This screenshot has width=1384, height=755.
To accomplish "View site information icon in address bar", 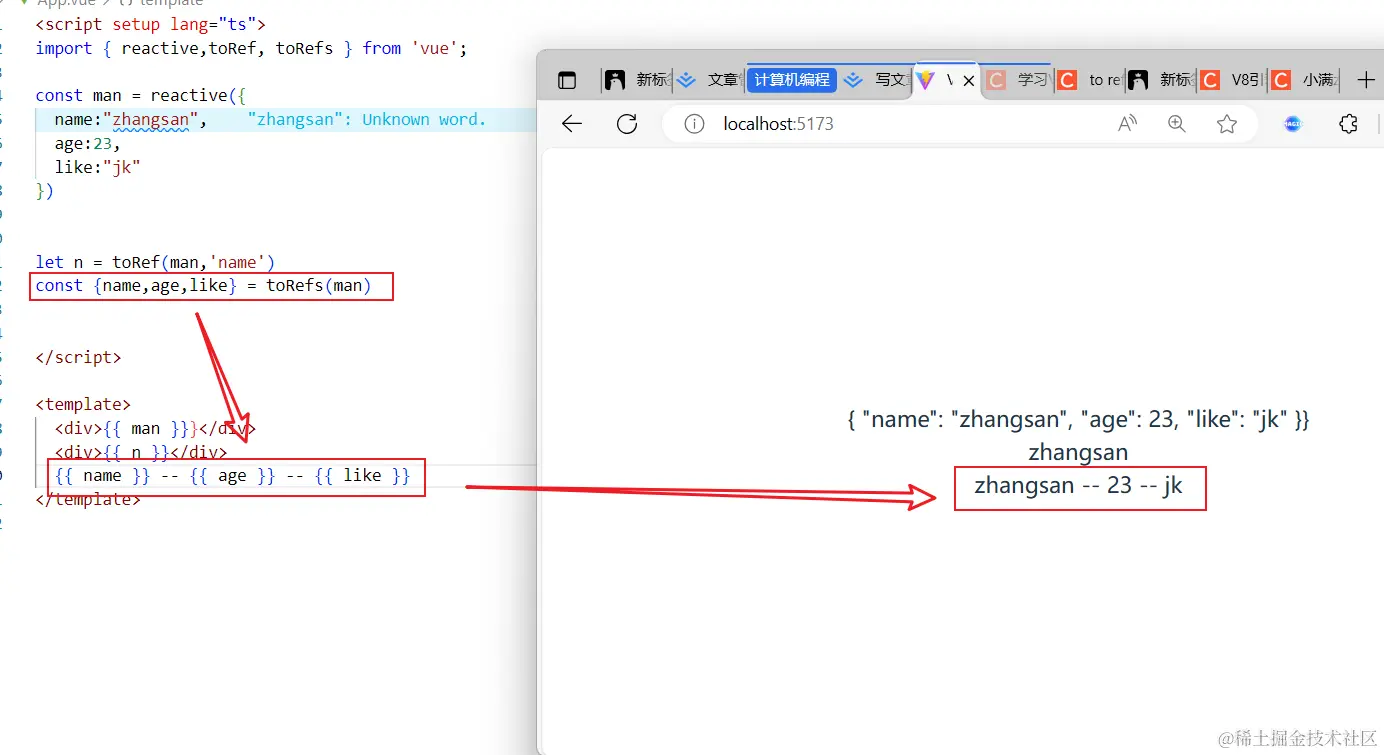I will (694, 124).
